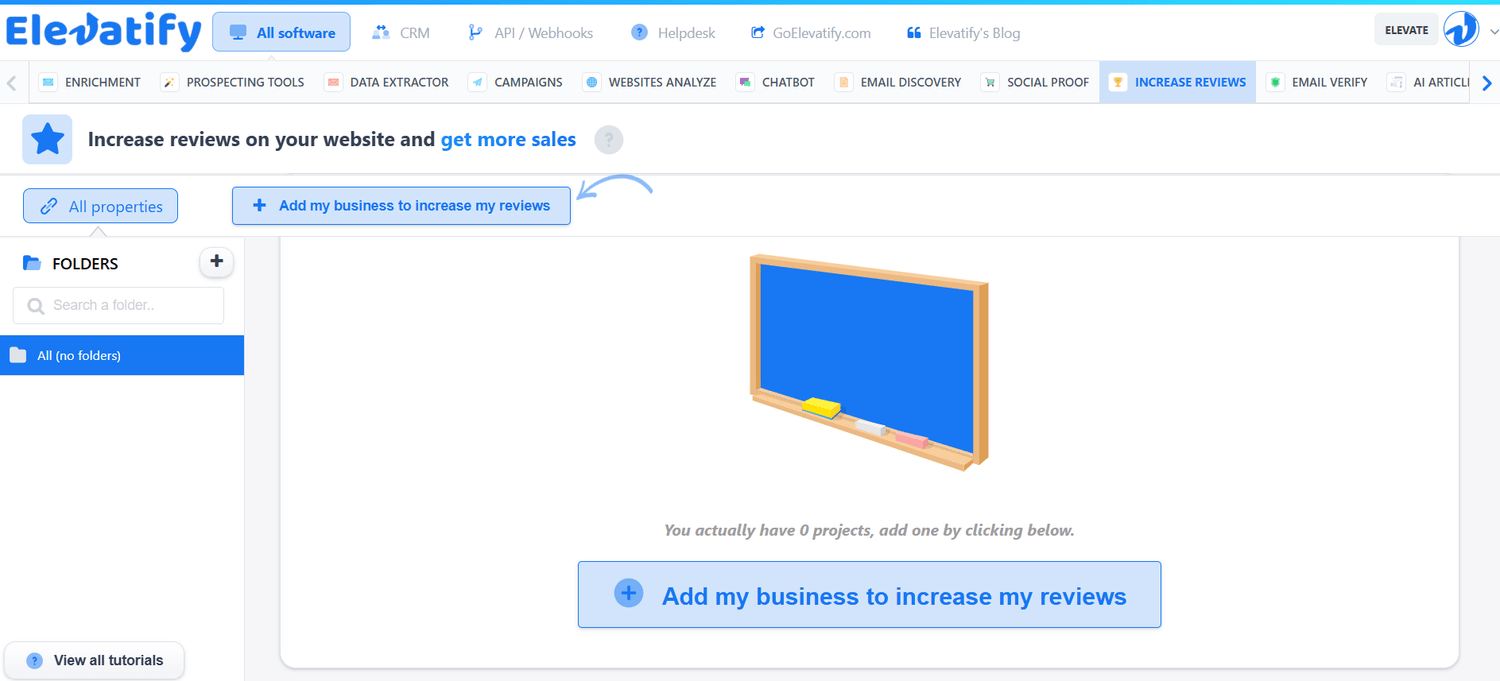Screen dimensions: 1500x681
Task: Open View all tutorials
Action: (95, 660)
